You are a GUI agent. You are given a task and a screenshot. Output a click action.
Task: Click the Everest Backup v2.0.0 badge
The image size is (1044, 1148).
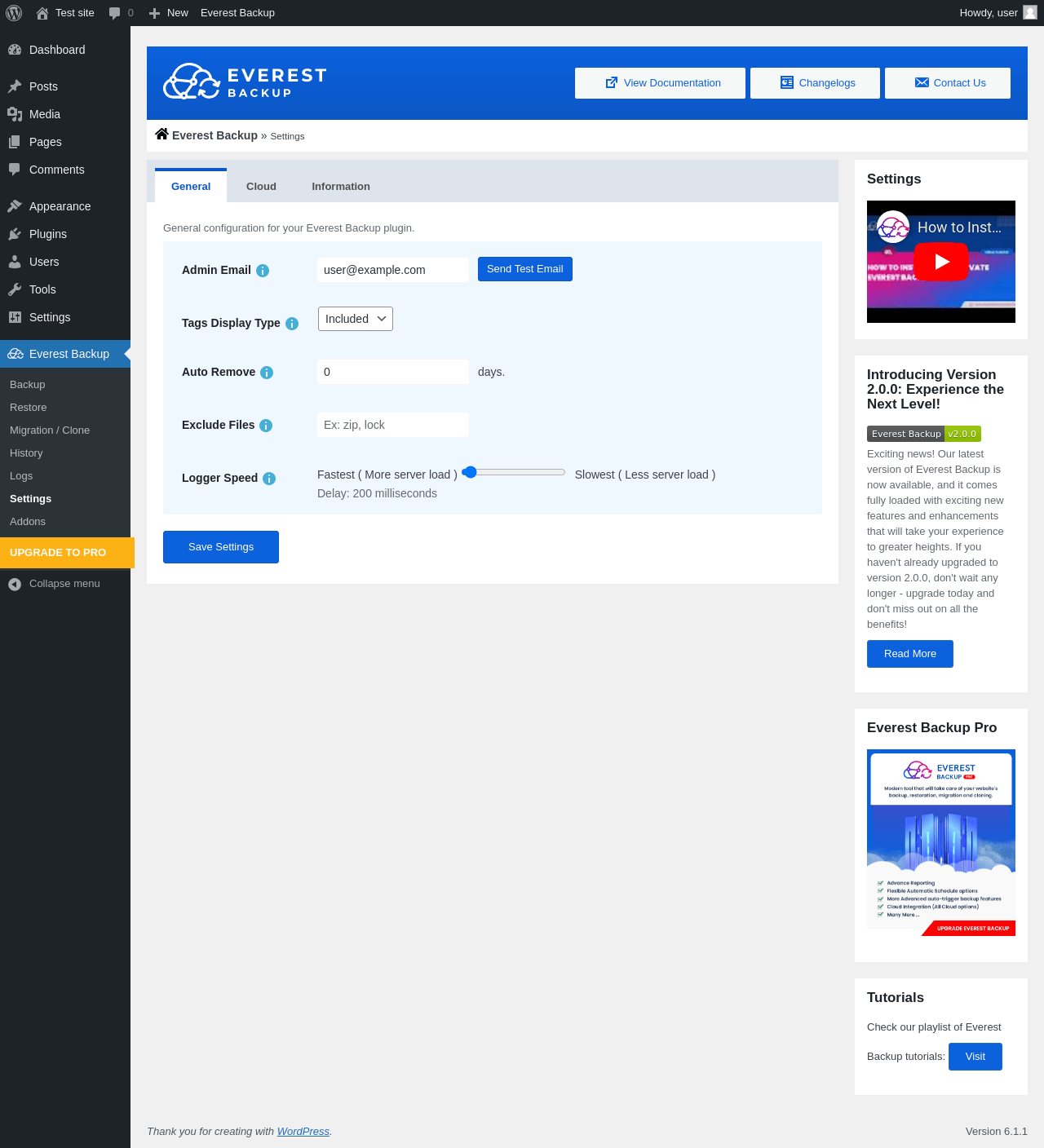click(x=924, y=434)
